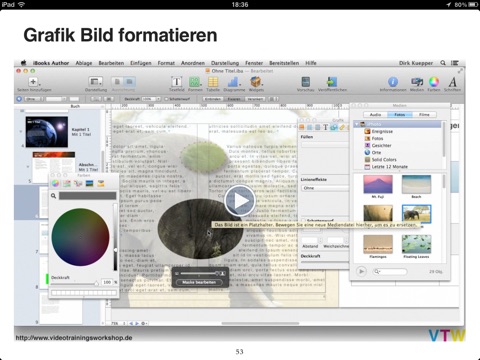This screenshot has width=480, height=360.
Task: Switch to Filme tab in Medien panel
Action: [x=424, y=114]
